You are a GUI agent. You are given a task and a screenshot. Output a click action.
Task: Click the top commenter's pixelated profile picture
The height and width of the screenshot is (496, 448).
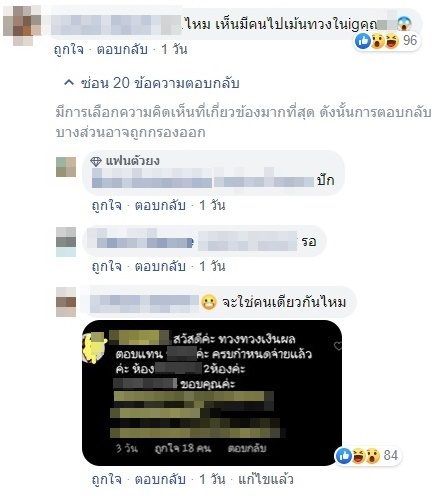tap(22, 25)
